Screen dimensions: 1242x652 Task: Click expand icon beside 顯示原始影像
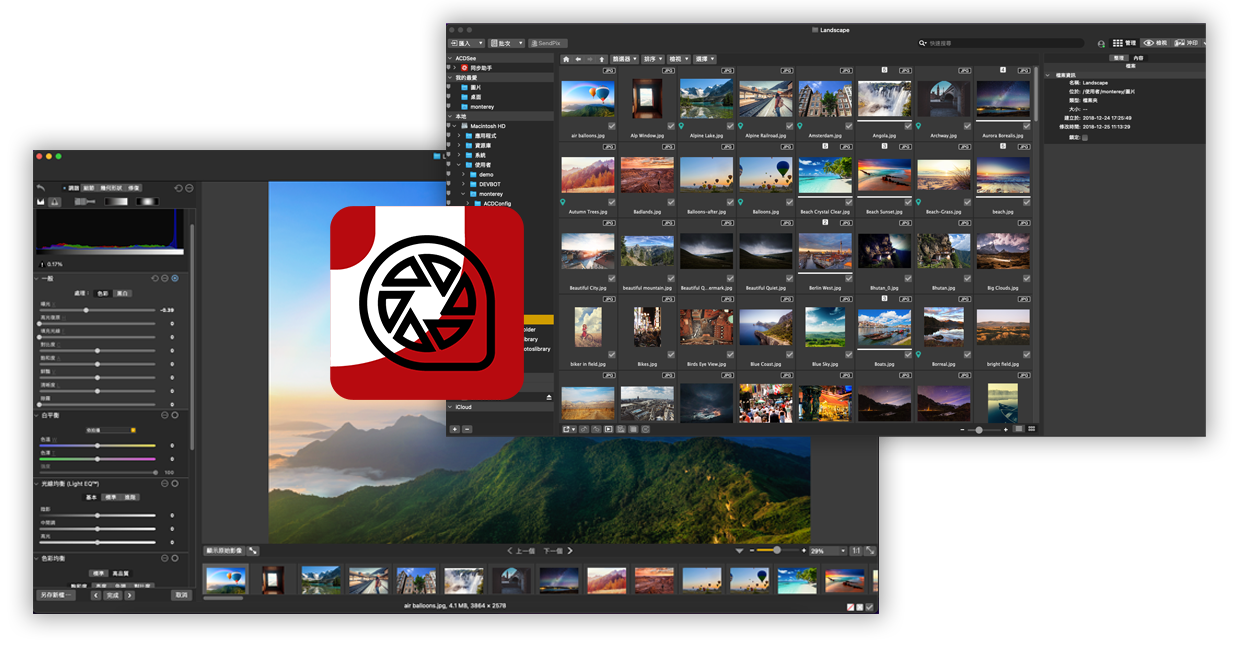click(253, 551)
